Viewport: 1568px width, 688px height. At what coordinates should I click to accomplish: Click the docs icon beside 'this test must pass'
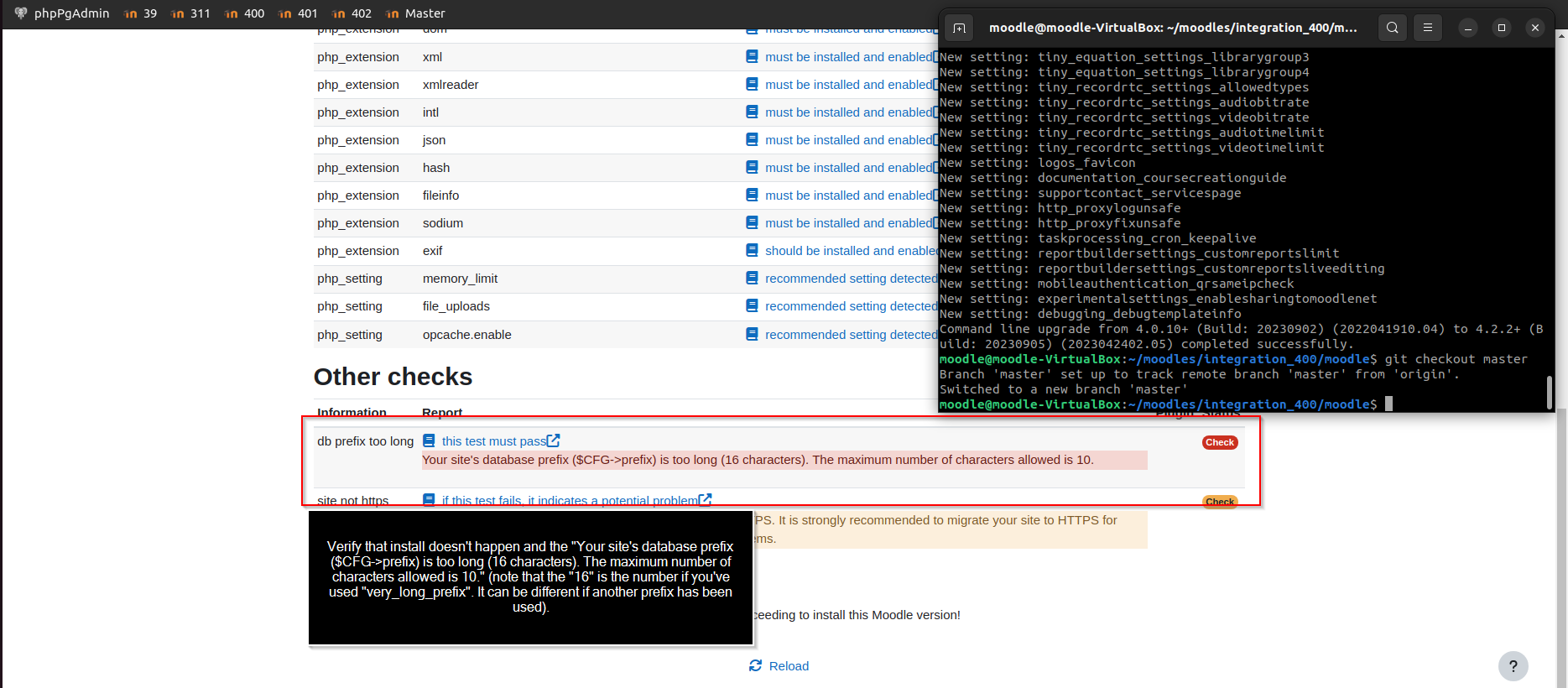pyautogui.click(x=429, y=440)
